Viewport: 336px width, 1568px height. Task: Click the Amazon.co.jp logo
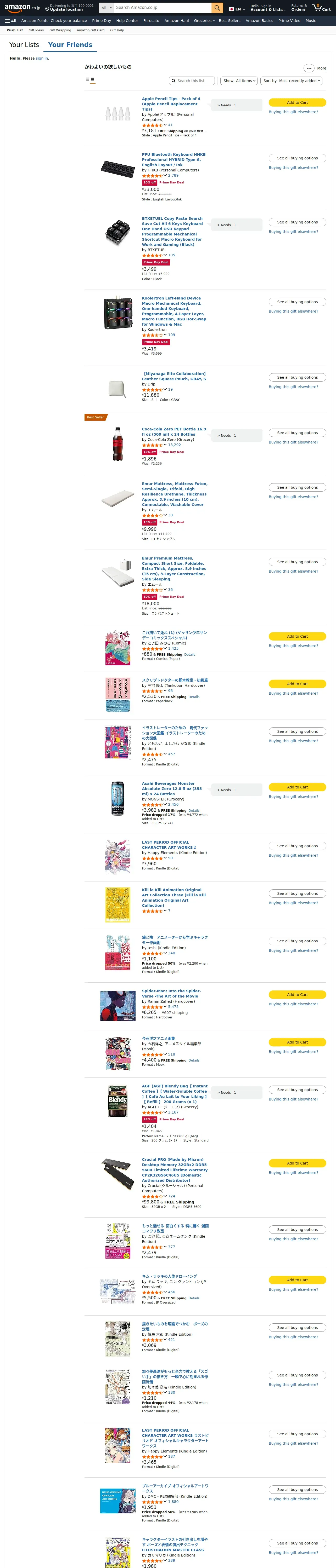point(22,8)
